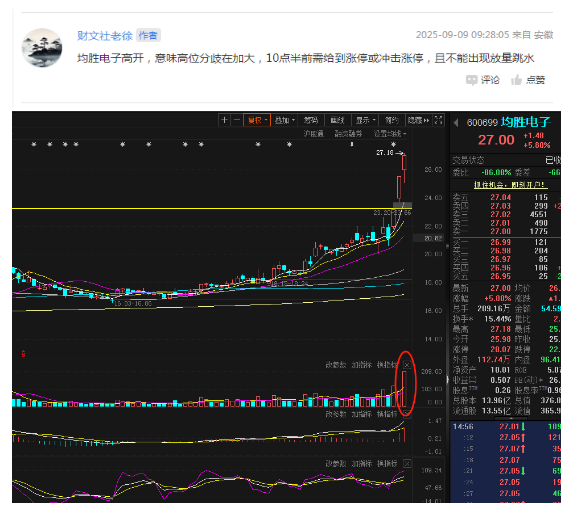Viewport: 585px width, 514px height.
Task: Toggle the 沪股通 overlay option
Action: pyautogui.click(x=313, y=134)
